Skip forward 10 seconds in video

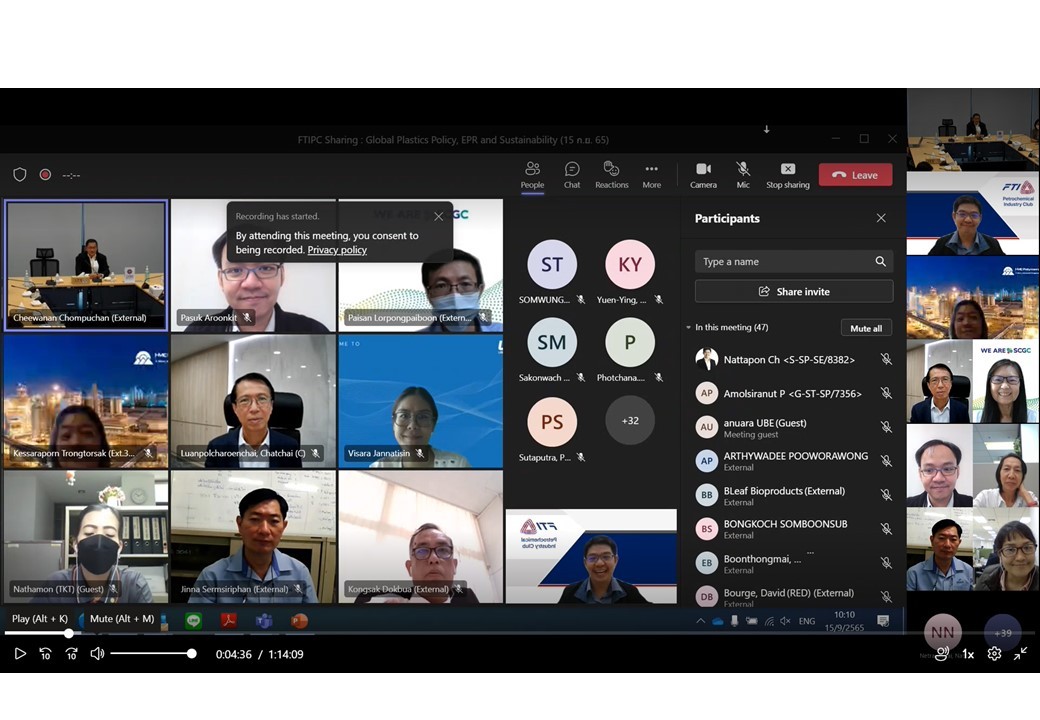(71, 654)
